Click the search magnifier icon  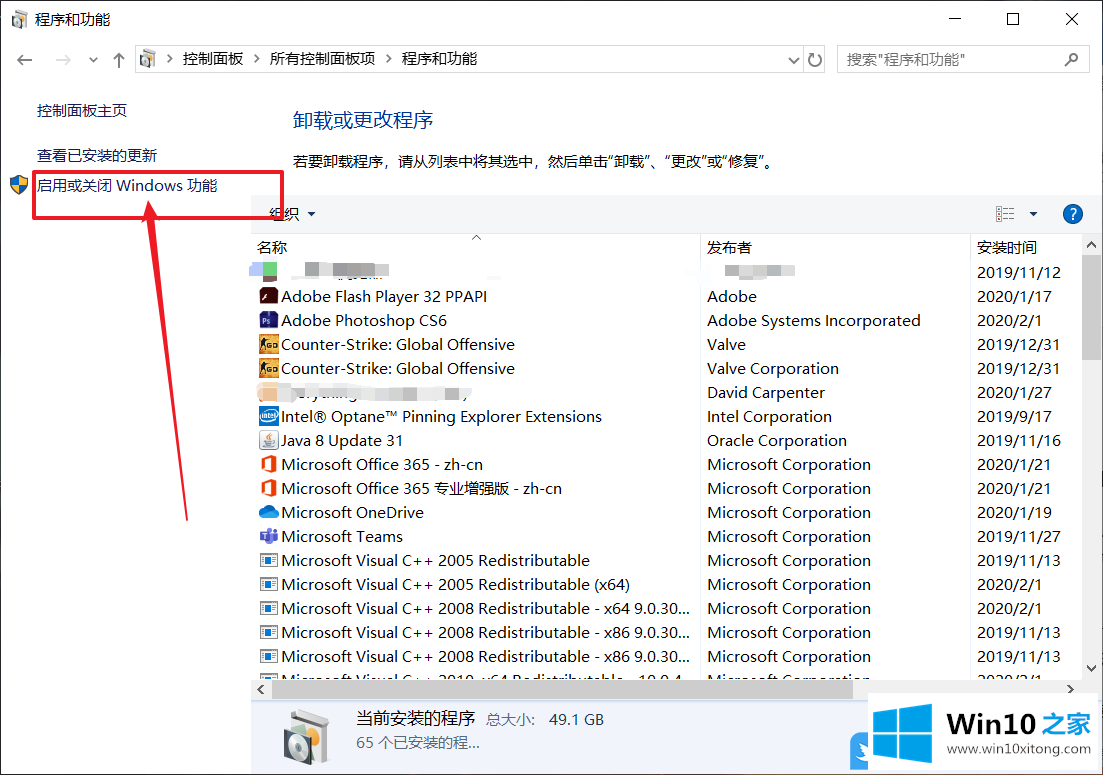(1071, 60)
